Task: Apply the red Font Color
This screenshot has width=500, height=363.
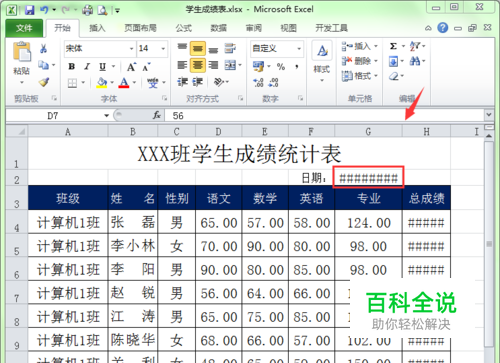Action: (124, 82)
